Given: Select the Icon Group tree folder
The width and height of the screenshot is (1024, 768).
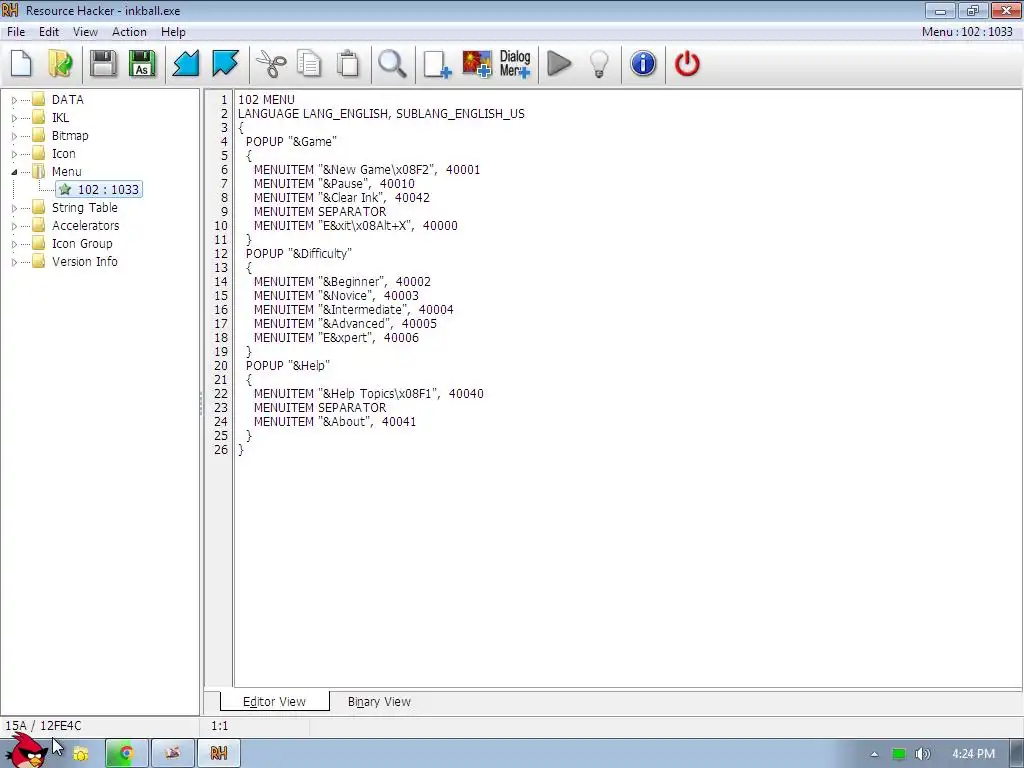Looking at the screenshot, I should coord(82,244).
